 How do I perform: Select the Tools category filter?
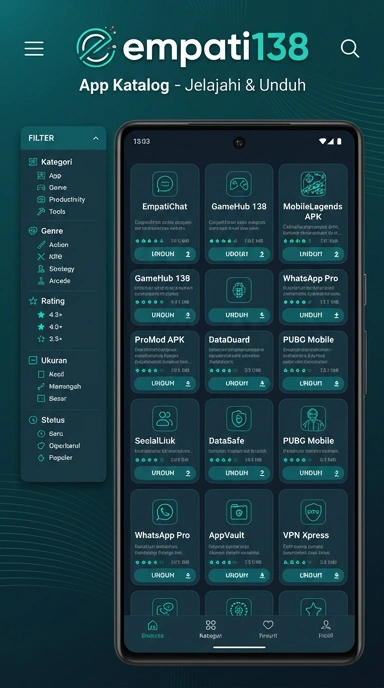tap(51, 211)
